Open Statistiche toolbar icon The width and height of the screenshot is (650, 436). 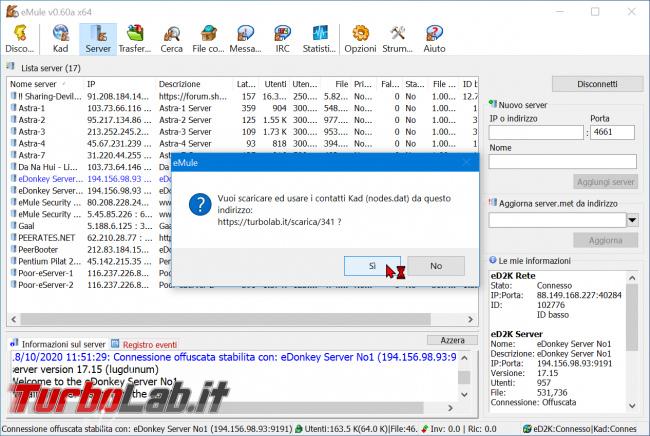point(319,33)
